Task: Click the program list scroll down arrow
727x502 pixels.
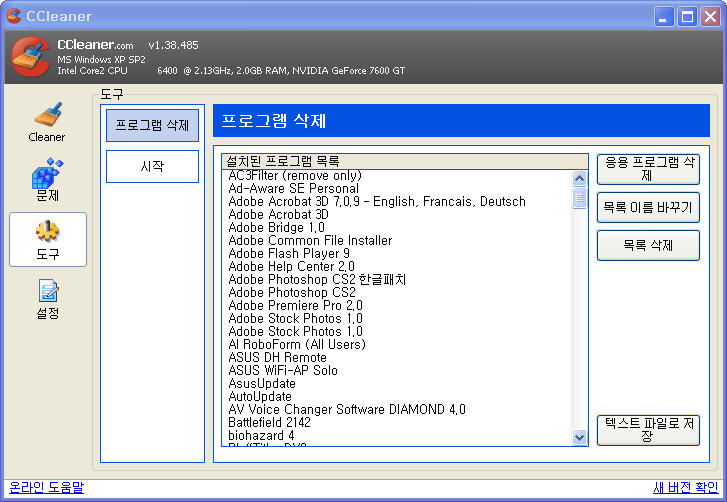Action: (x=579, y=437)
